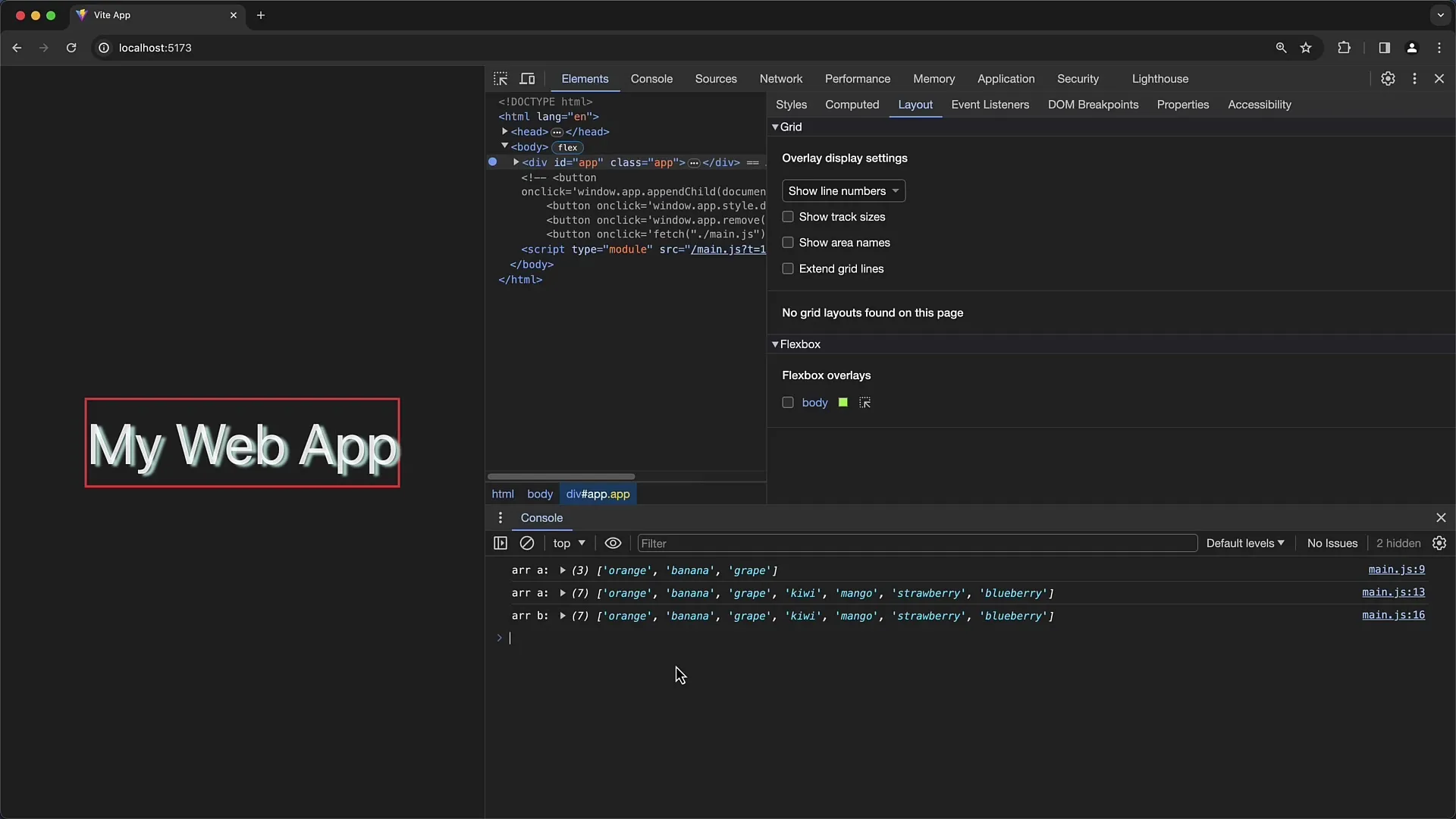Select the html breadcrumb
This screenshot has height=819, width=1456.
503,494
